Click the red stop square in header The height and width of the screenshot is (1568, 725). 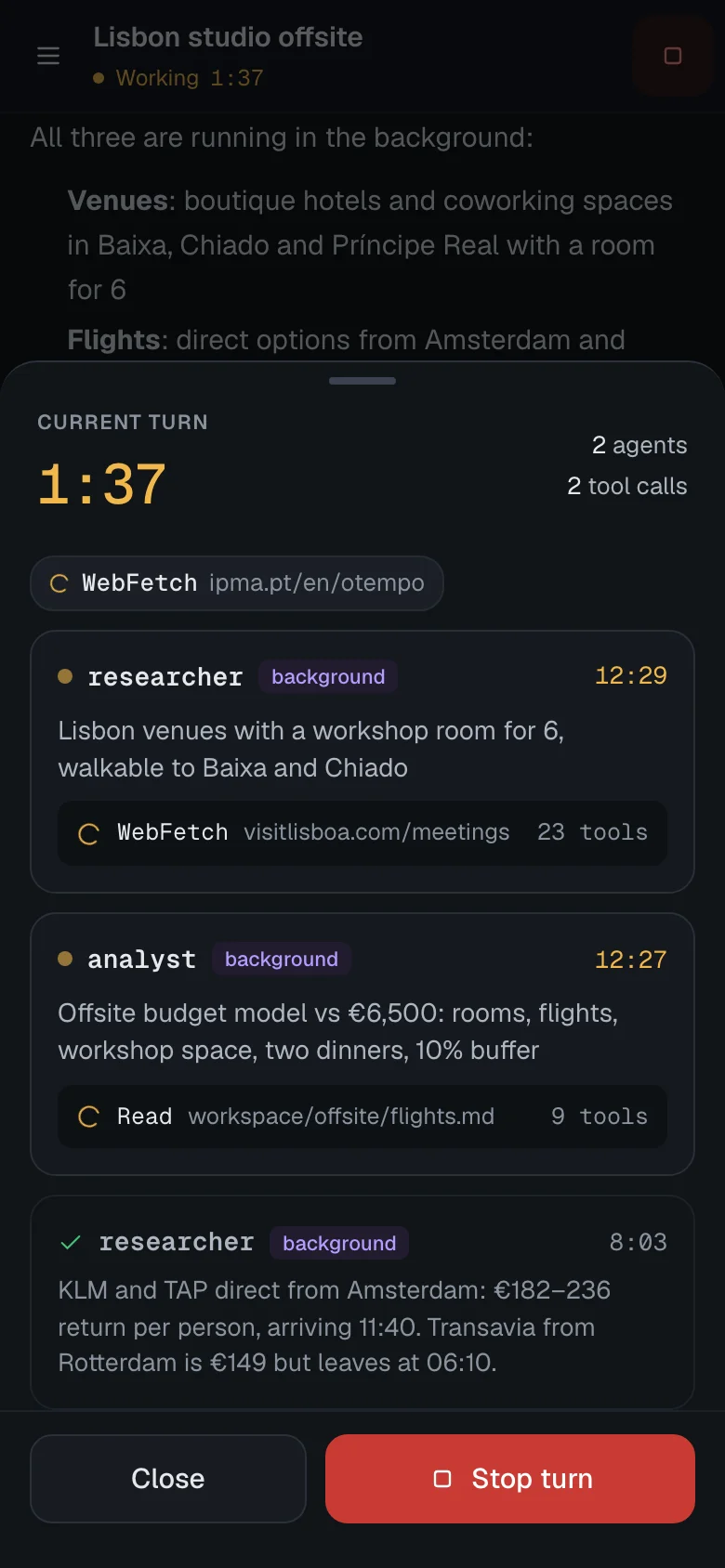click(673, 56)
